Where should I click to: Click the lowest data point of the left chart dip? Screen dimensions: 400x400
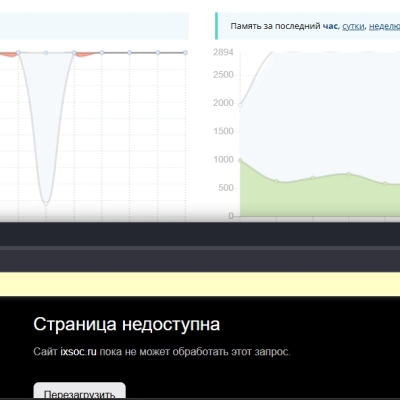(x=46, y=203)
